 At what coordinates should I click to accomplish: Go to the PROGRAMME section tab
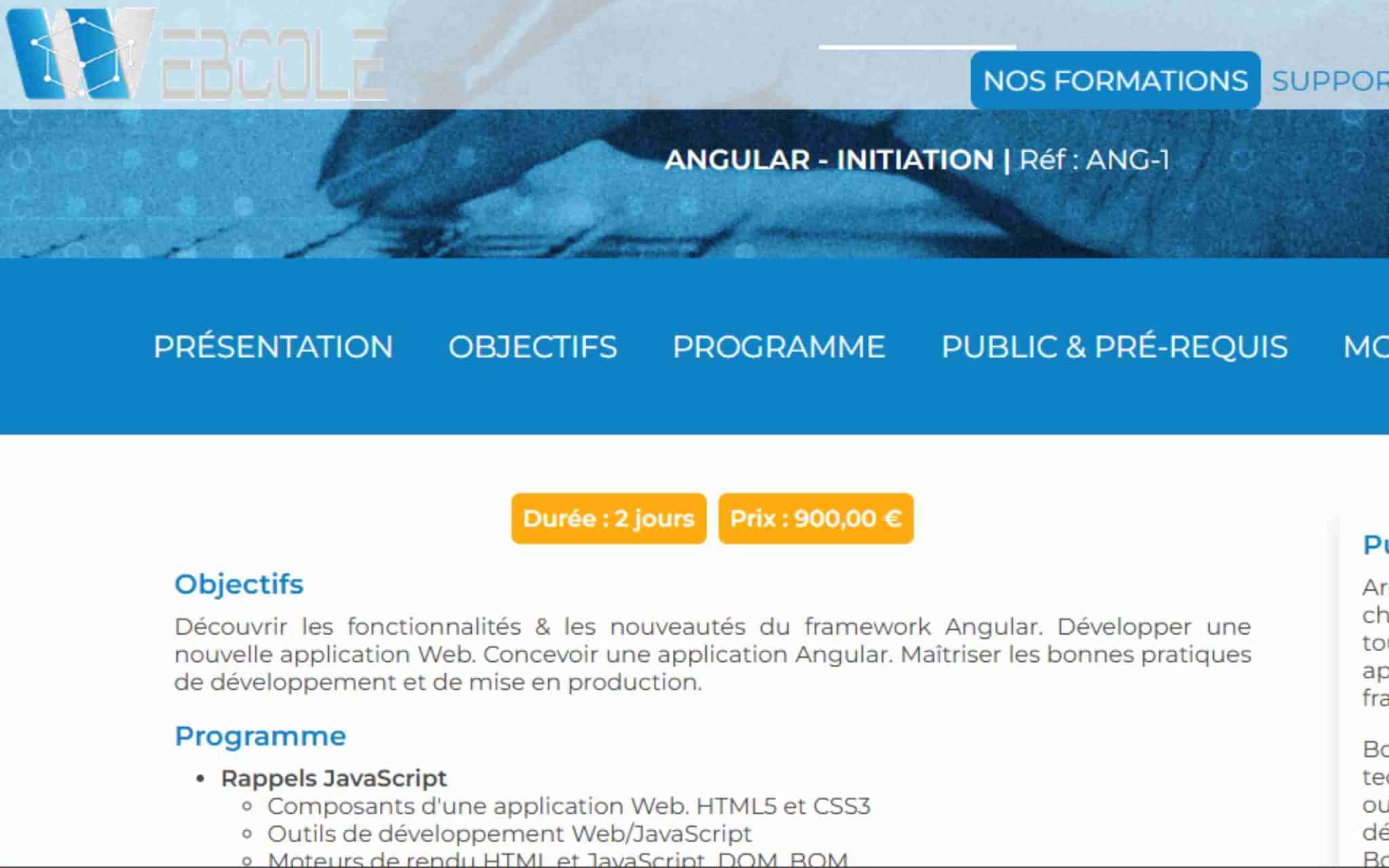coord(779,347)
